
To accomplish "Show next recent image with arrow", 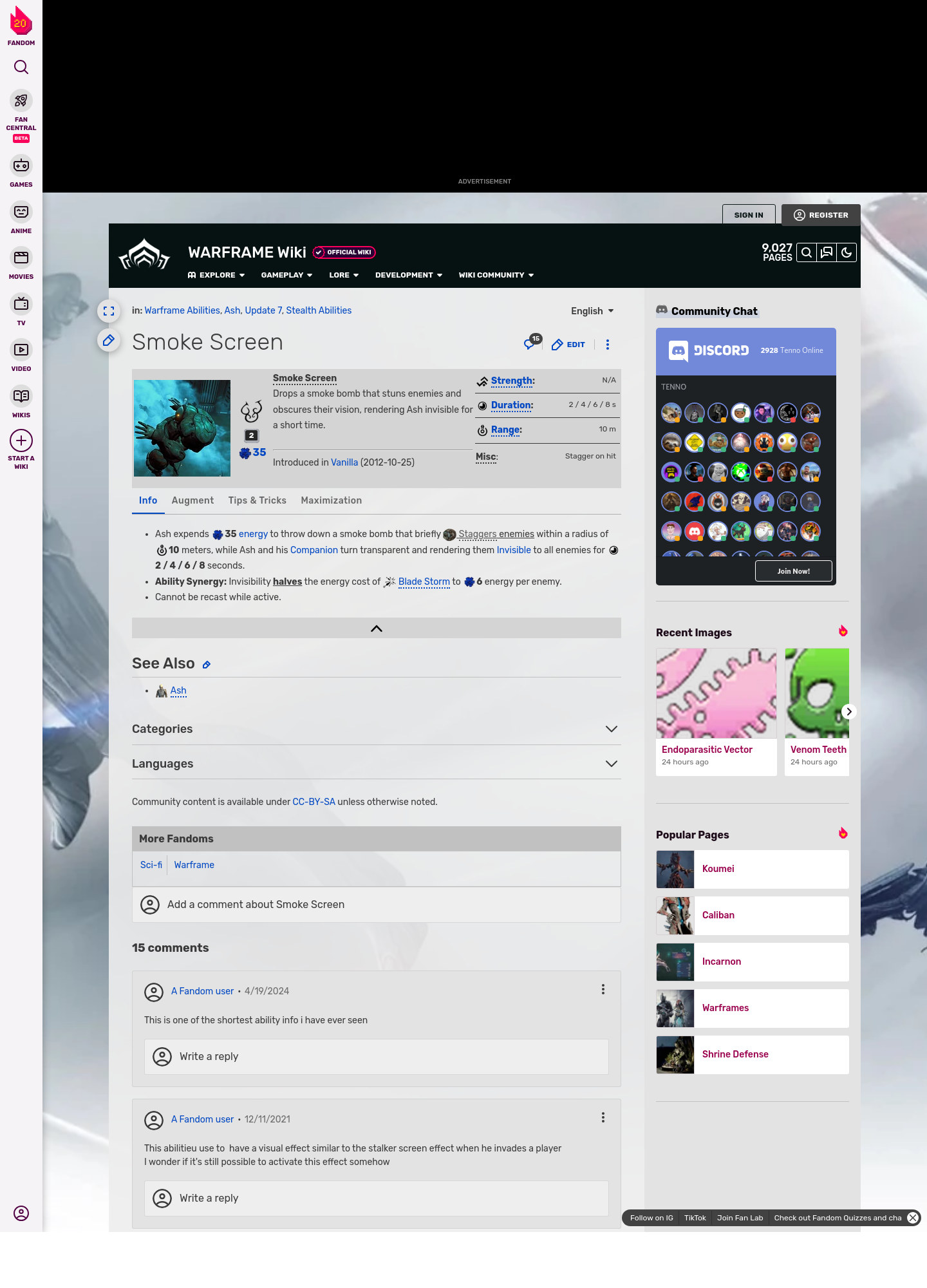I will click(849, 712).
